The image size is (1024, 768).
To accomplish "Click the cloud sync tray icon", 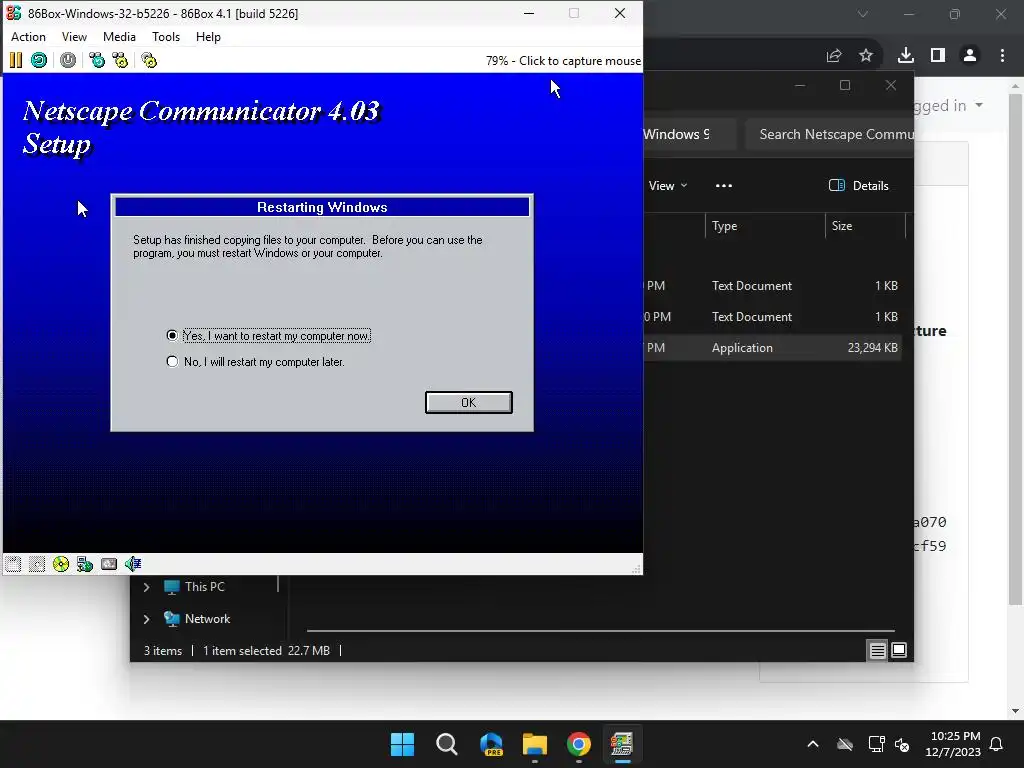I will 845,744.
